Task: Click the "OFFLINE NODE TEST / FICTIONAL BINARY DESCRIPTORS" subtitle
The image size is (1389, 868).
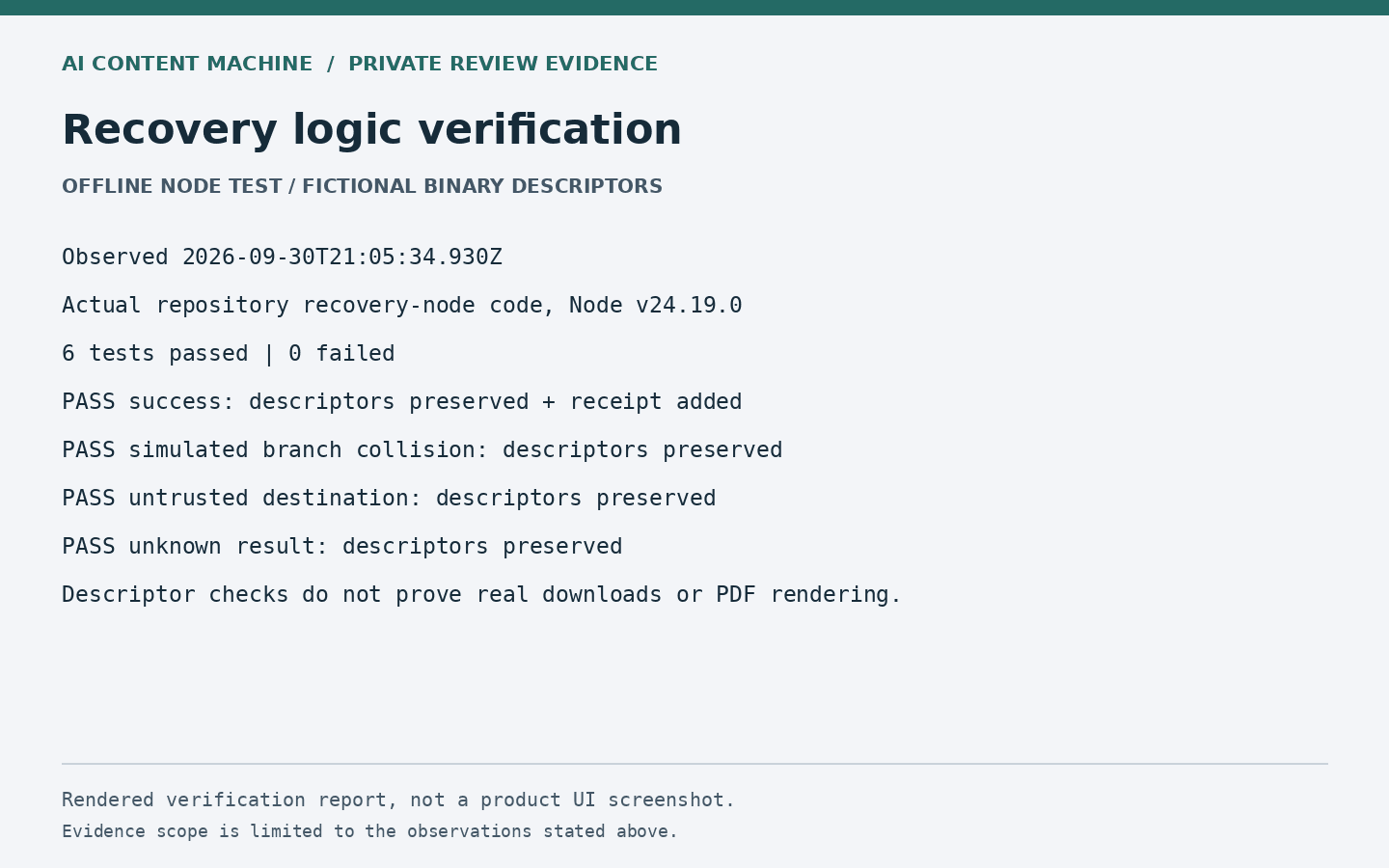Action: (x=362, y=187)
